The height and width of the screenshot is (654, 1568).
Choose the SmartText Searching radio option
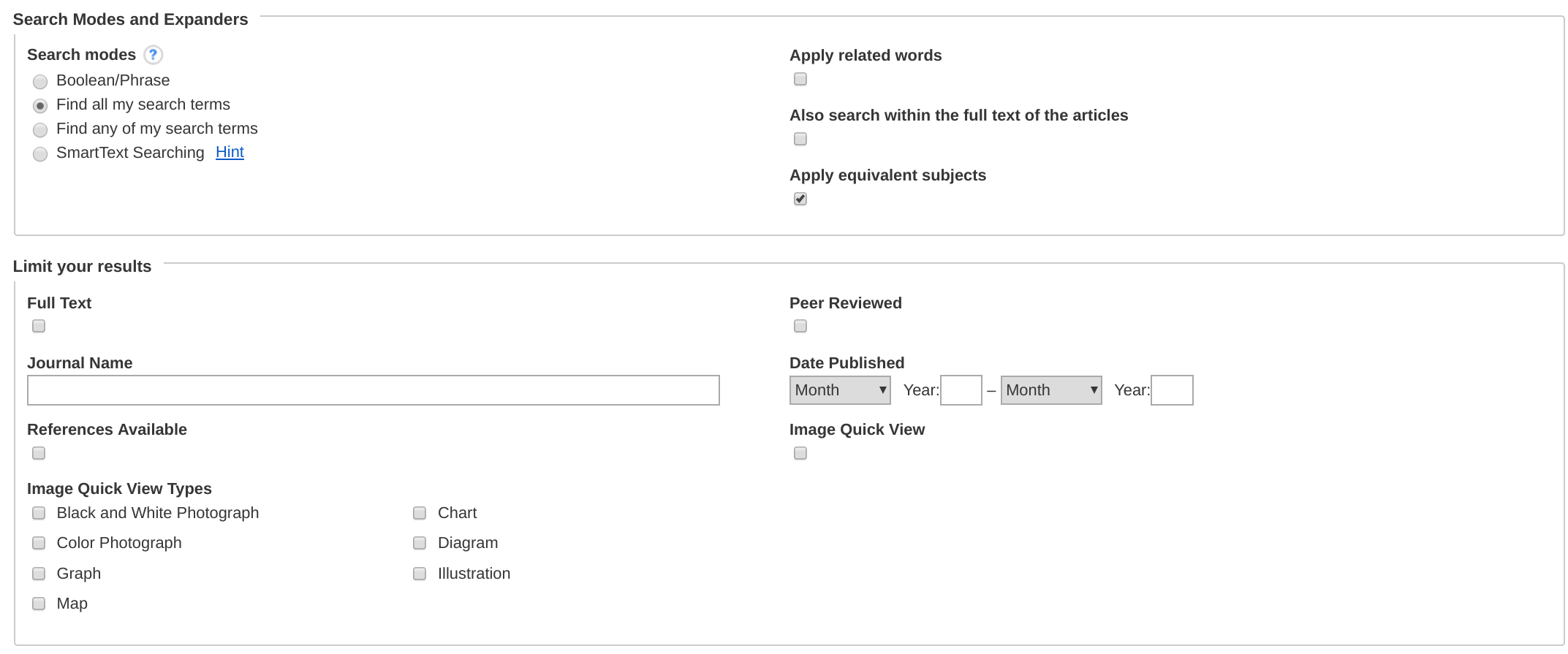coord(40,154)
